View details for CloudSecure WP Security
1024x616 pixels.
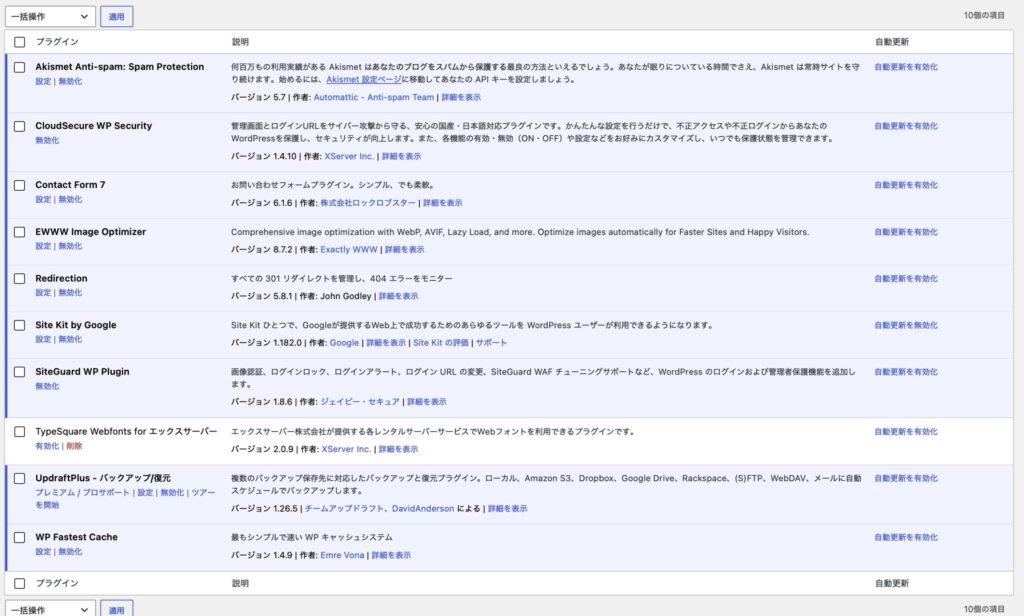coord(401,156)
